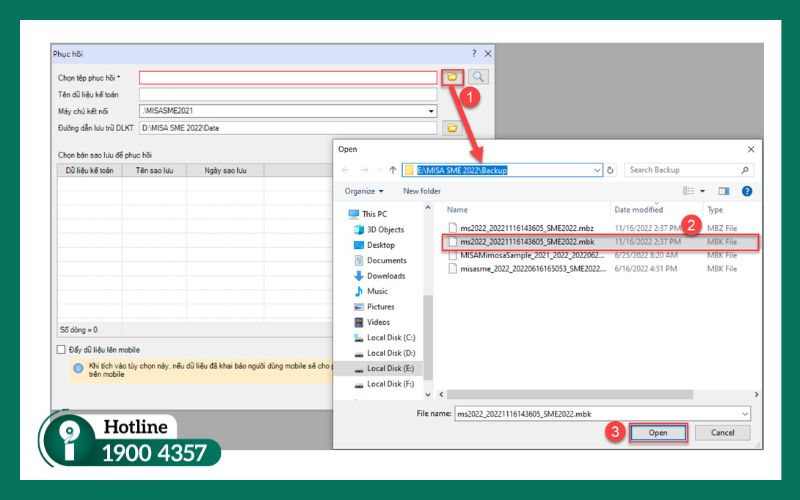The width and height of the screenshot is (800, 500).
Task: Expand the File name combo box arrow
Action: 744,413
